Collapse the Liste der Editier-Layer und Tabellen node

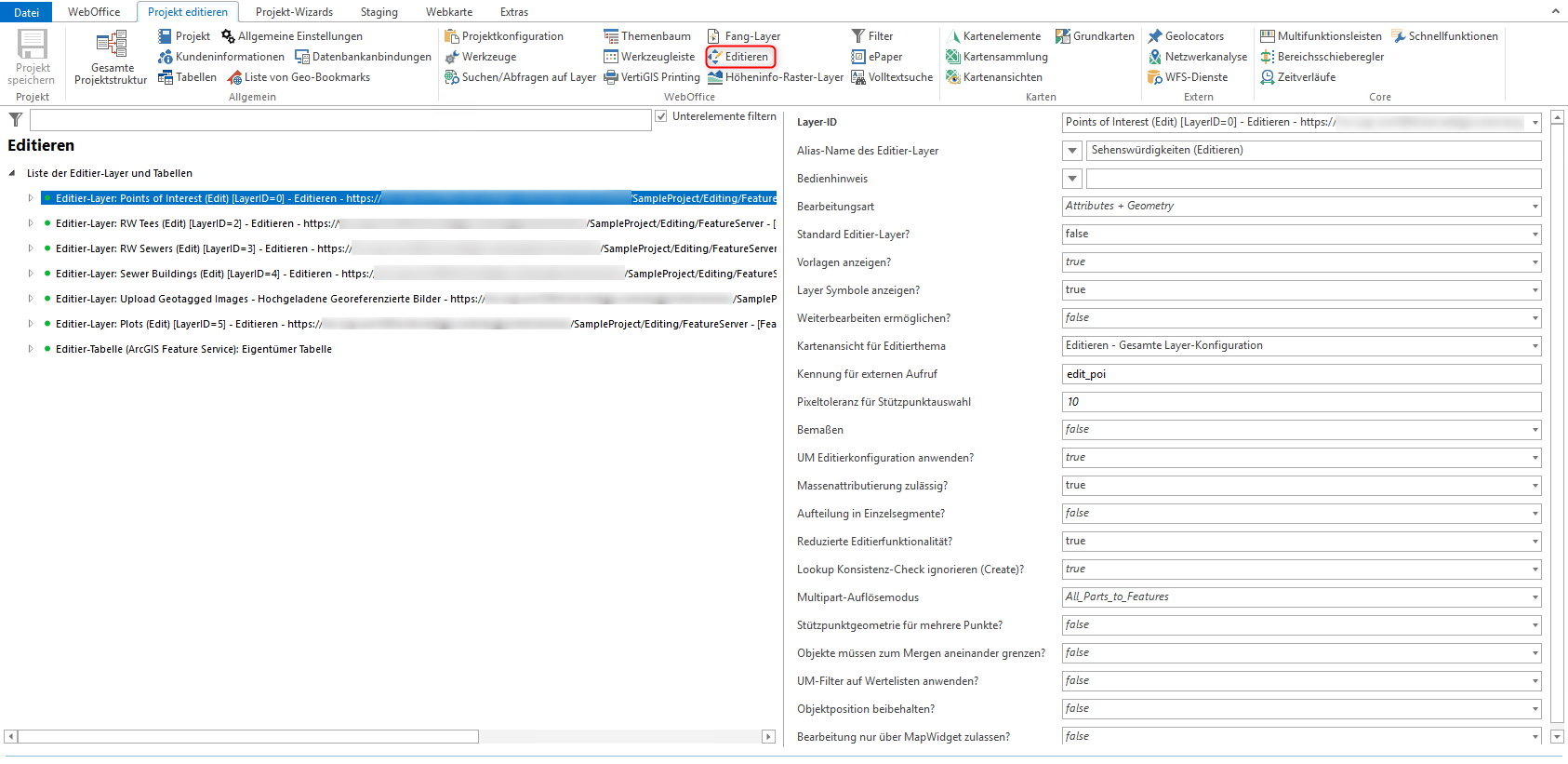pos(12,173)
